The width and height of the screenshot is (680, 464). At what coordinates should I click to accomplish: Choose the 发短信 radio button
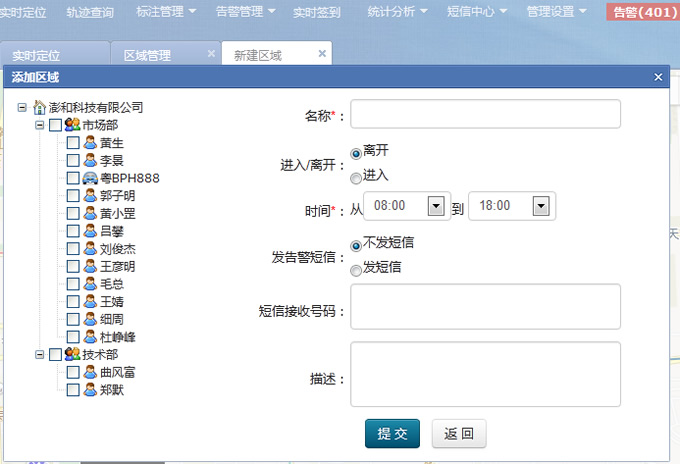356,269
